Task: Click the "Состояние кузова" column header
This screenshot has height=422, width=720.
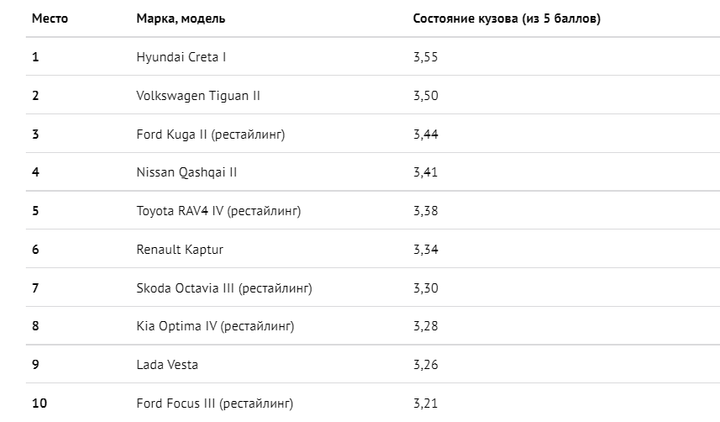Action: coord(506,18)
